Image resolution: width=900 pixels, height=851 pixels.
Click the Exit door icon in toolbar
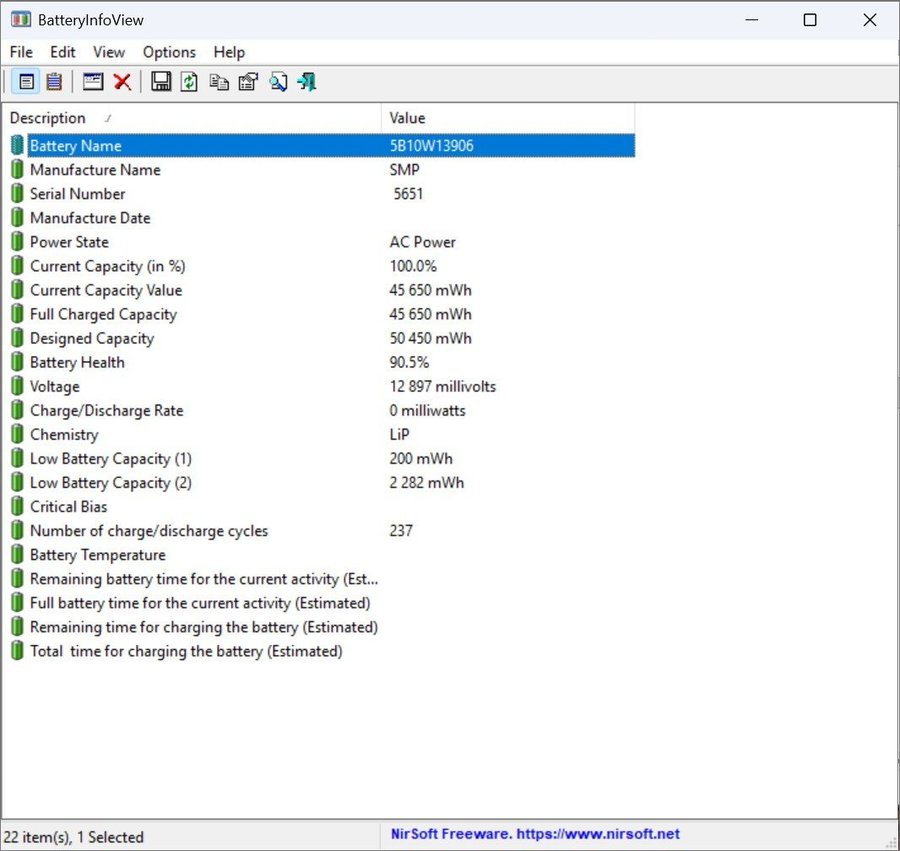click(306, 82)
